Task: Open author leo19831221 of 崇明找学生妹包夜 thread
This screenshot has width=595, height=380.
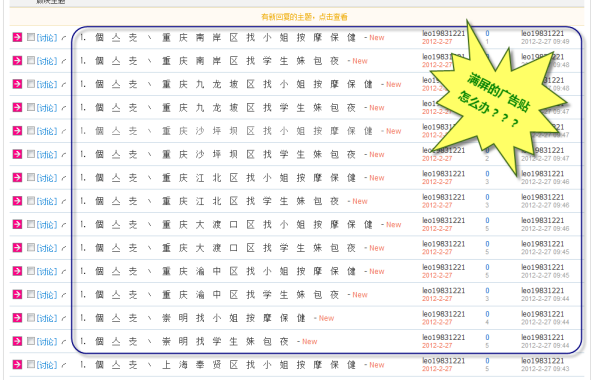Action: click(x=444, y=337)
